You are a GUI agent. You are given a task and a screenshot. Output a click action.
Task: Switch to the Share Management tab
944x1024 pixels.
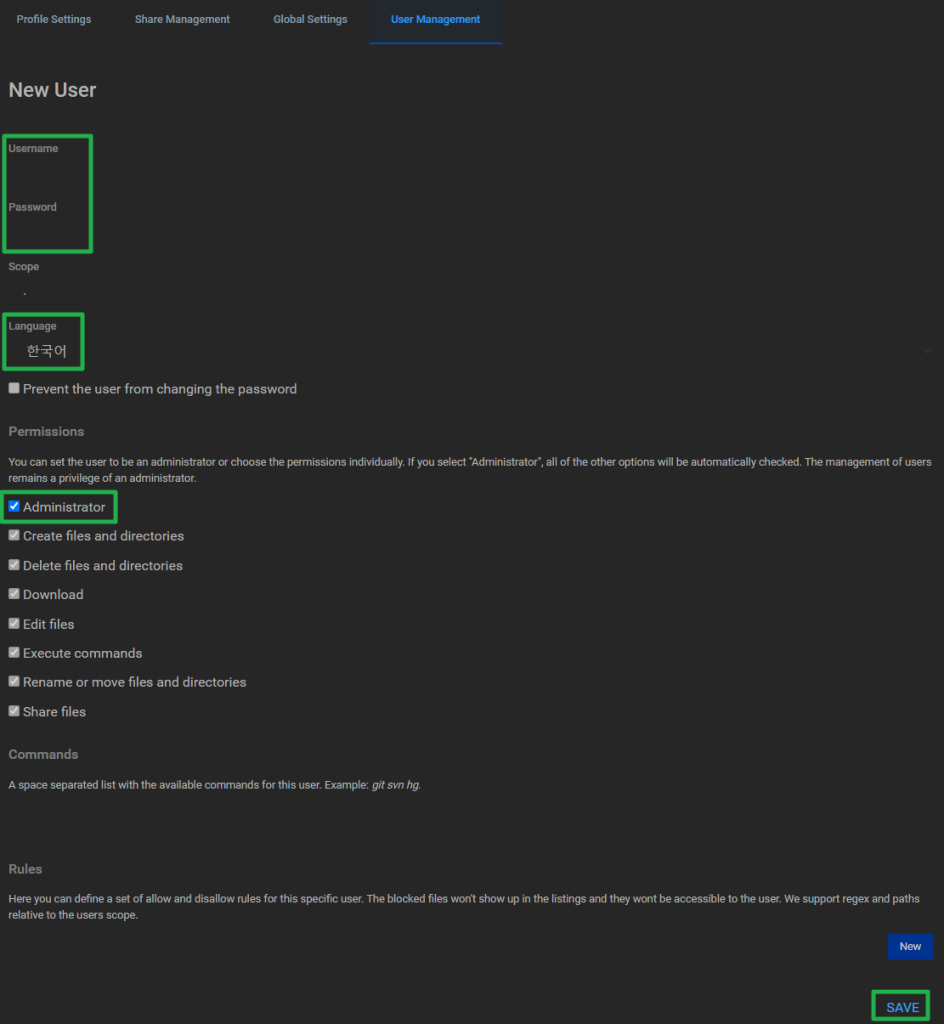[x=182, y=20]
